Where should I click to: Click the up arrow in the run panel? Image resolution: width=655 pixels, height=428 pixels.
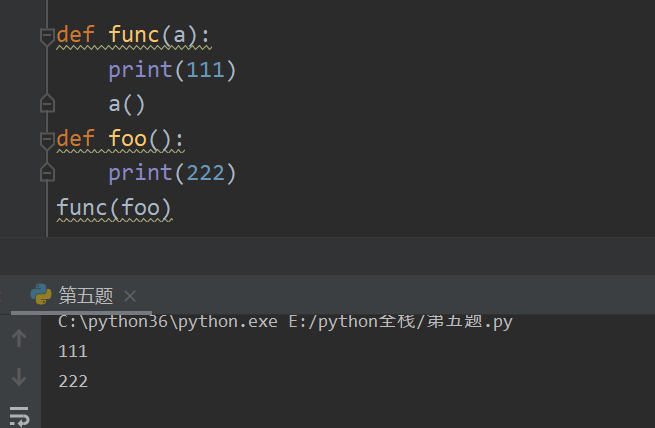(18, 339)
